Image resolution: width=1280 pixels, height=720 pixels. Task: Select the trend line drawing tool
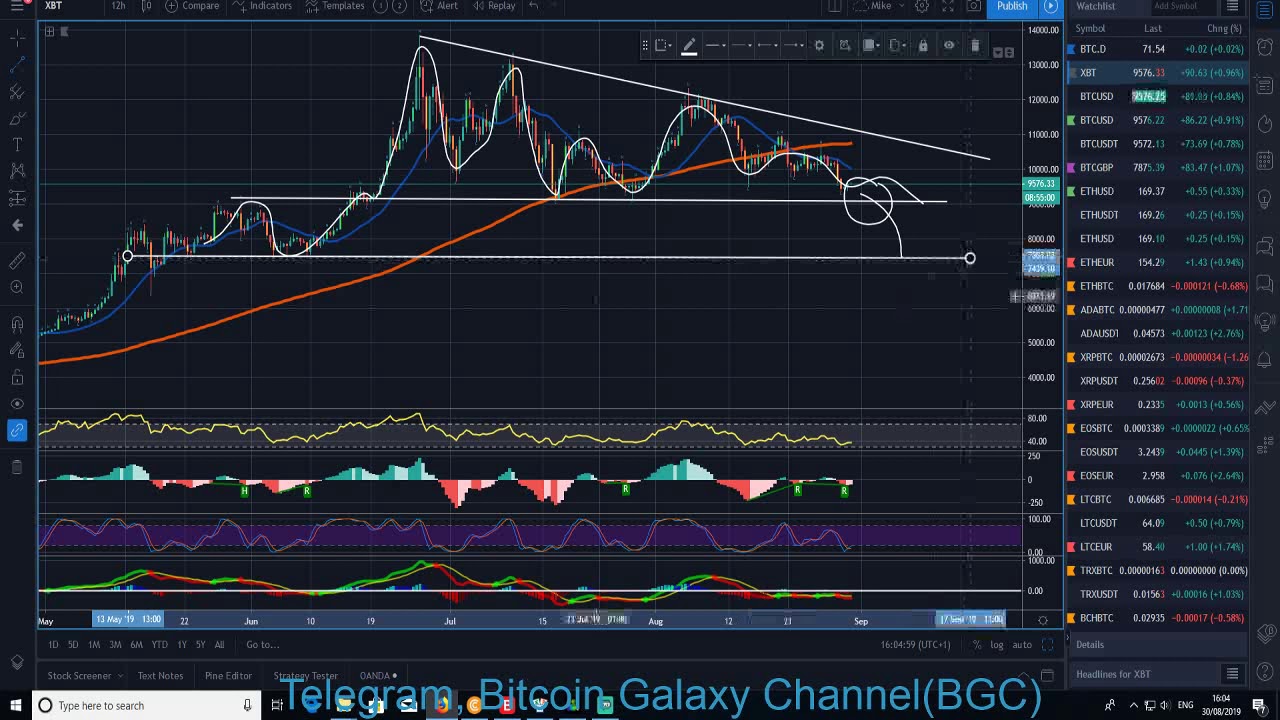(17, 64)
